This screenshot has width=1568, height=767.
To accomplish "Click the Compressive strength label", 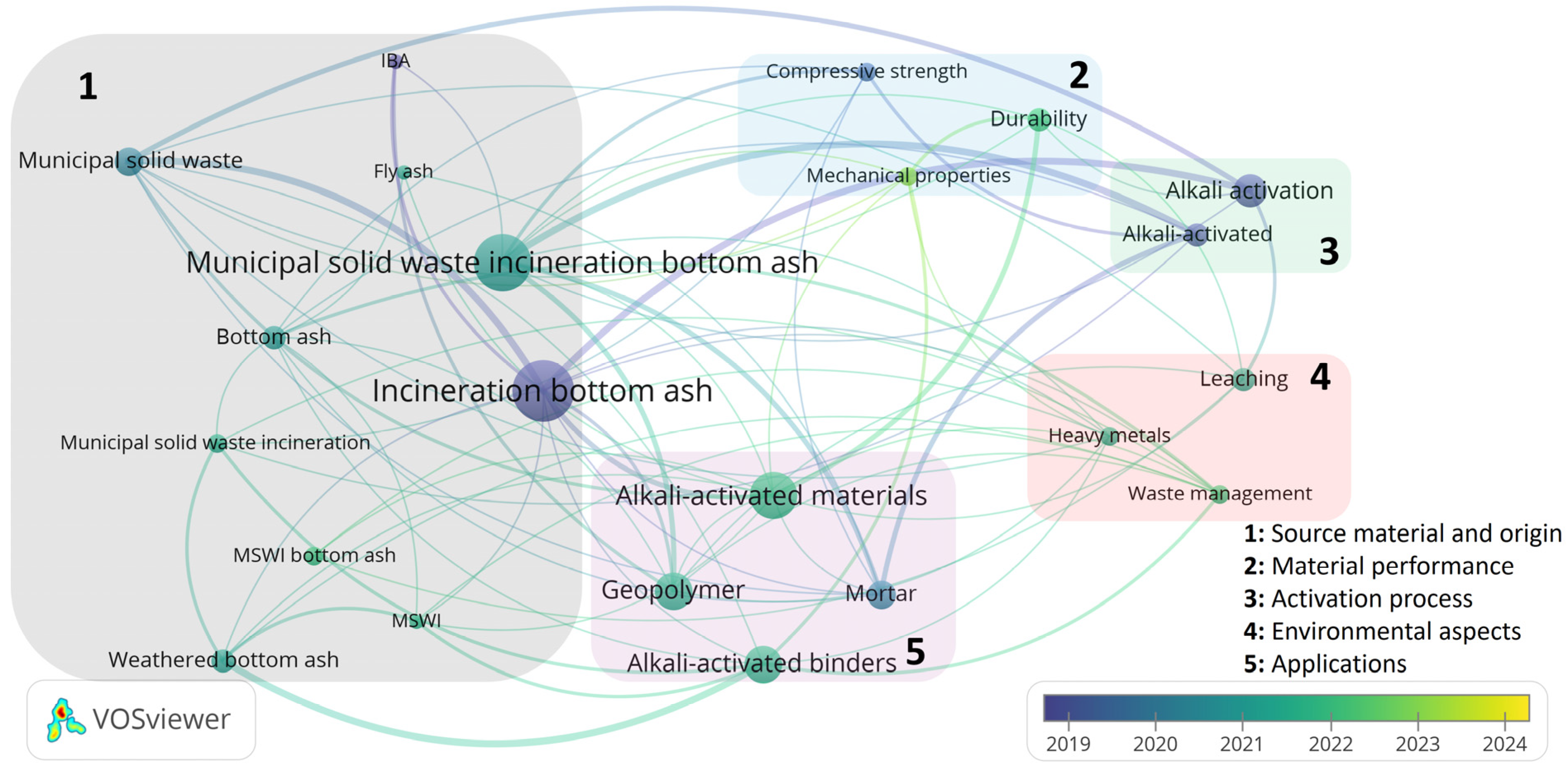I will 866,71.
